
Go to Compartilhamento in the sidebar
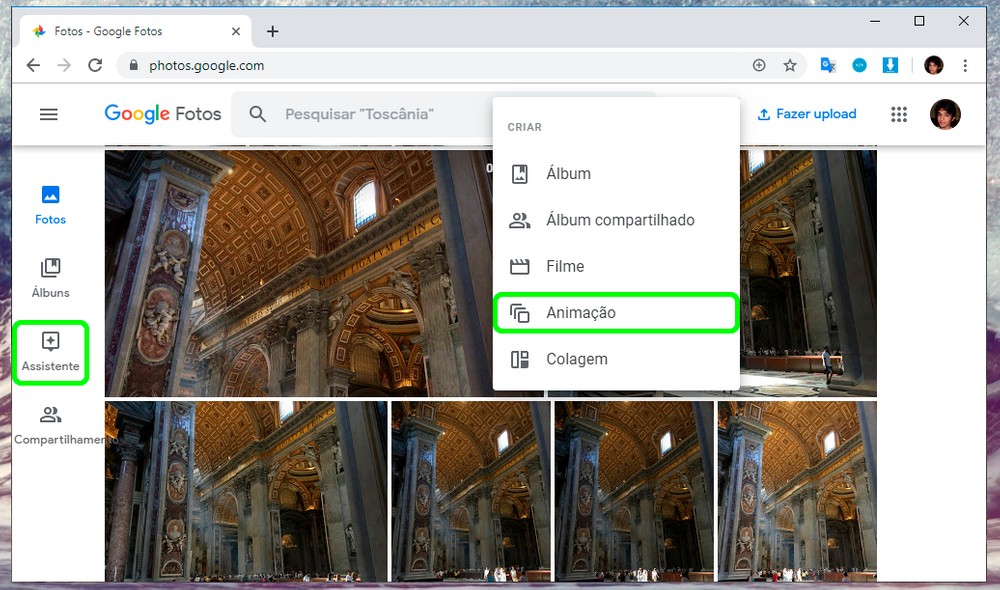click(x=52, y=426)
